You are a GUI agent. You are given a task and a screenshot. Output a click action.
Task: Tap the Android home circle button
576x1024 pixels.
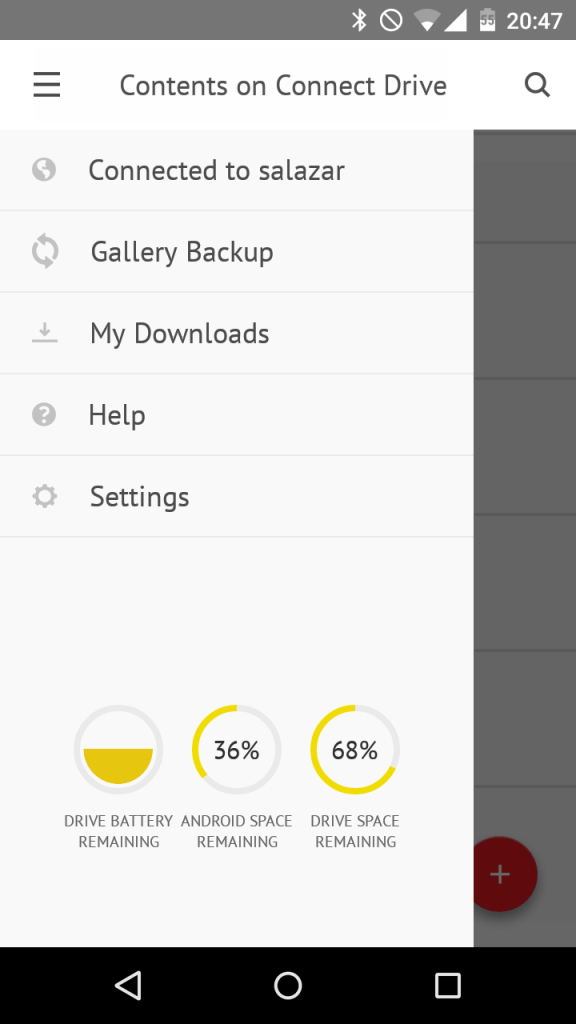pos(288,985)
